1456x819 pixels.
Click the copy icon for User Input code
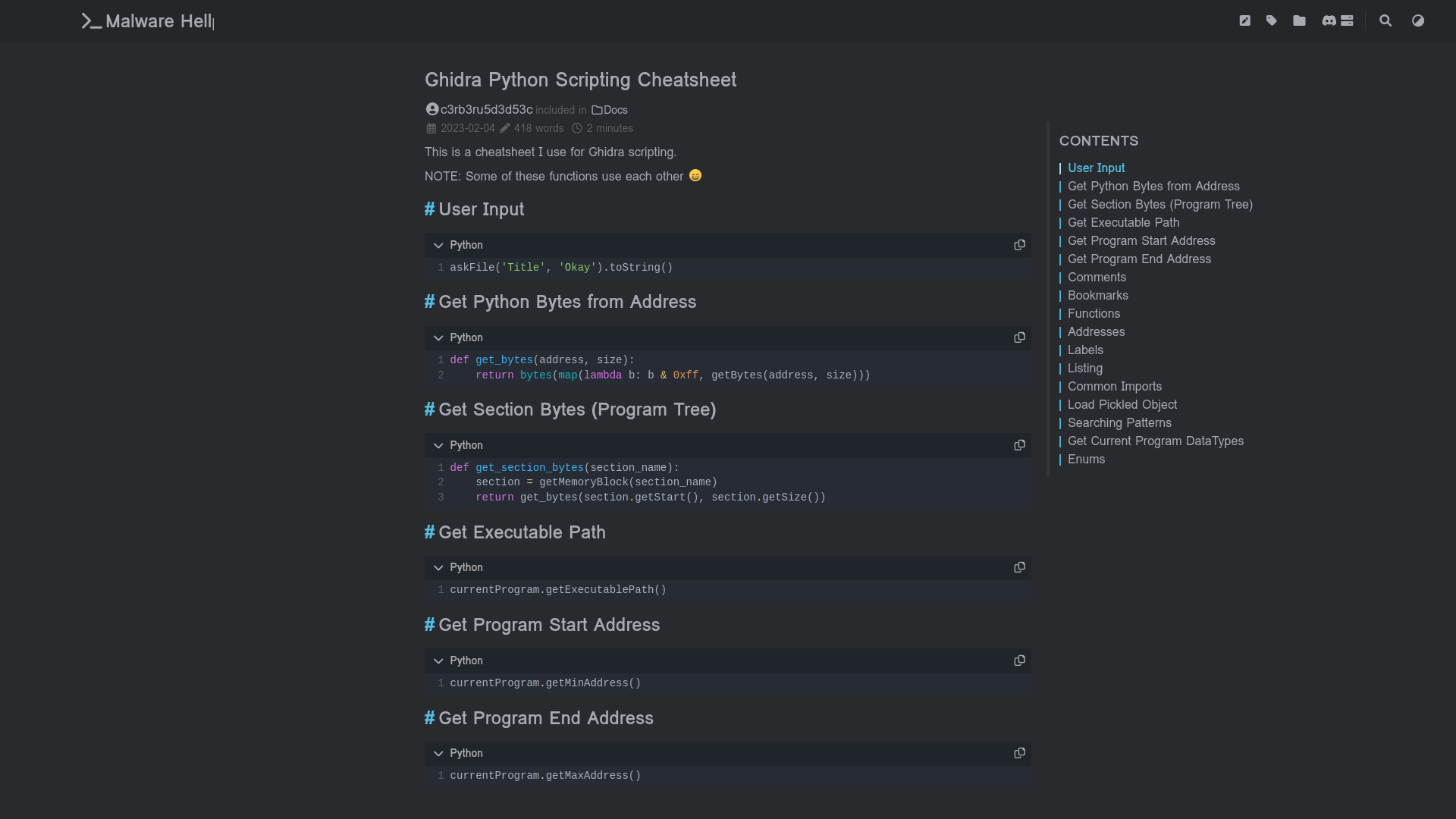tap(1020, 245)
